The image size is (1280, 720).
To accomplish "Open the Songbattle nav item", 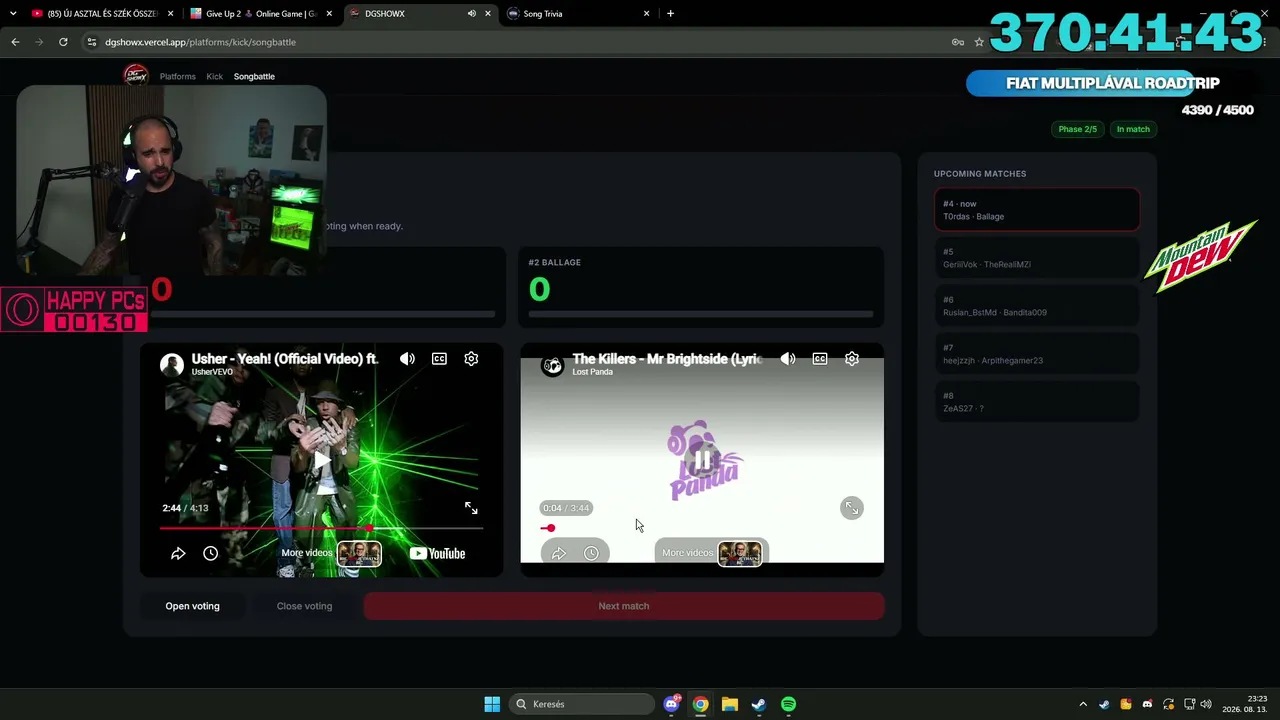I will 254,76.
